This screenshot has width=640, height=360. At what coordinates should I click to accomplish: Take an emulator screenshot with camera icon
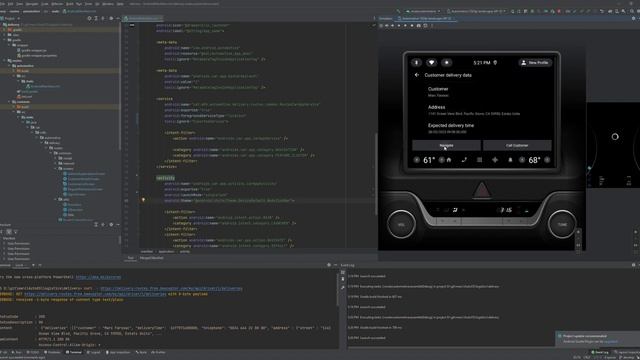(x=418, y=25)
